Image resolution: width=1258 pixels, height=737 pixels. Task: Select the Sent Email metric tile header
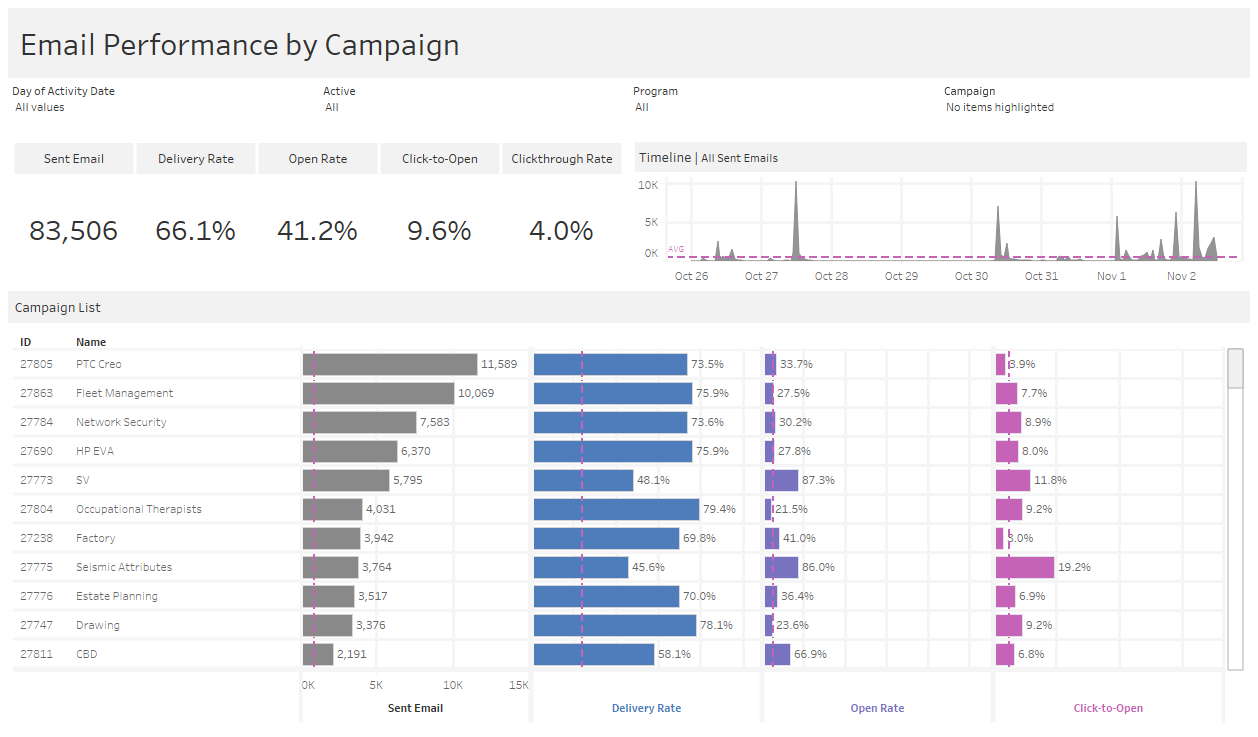point(74,159)
